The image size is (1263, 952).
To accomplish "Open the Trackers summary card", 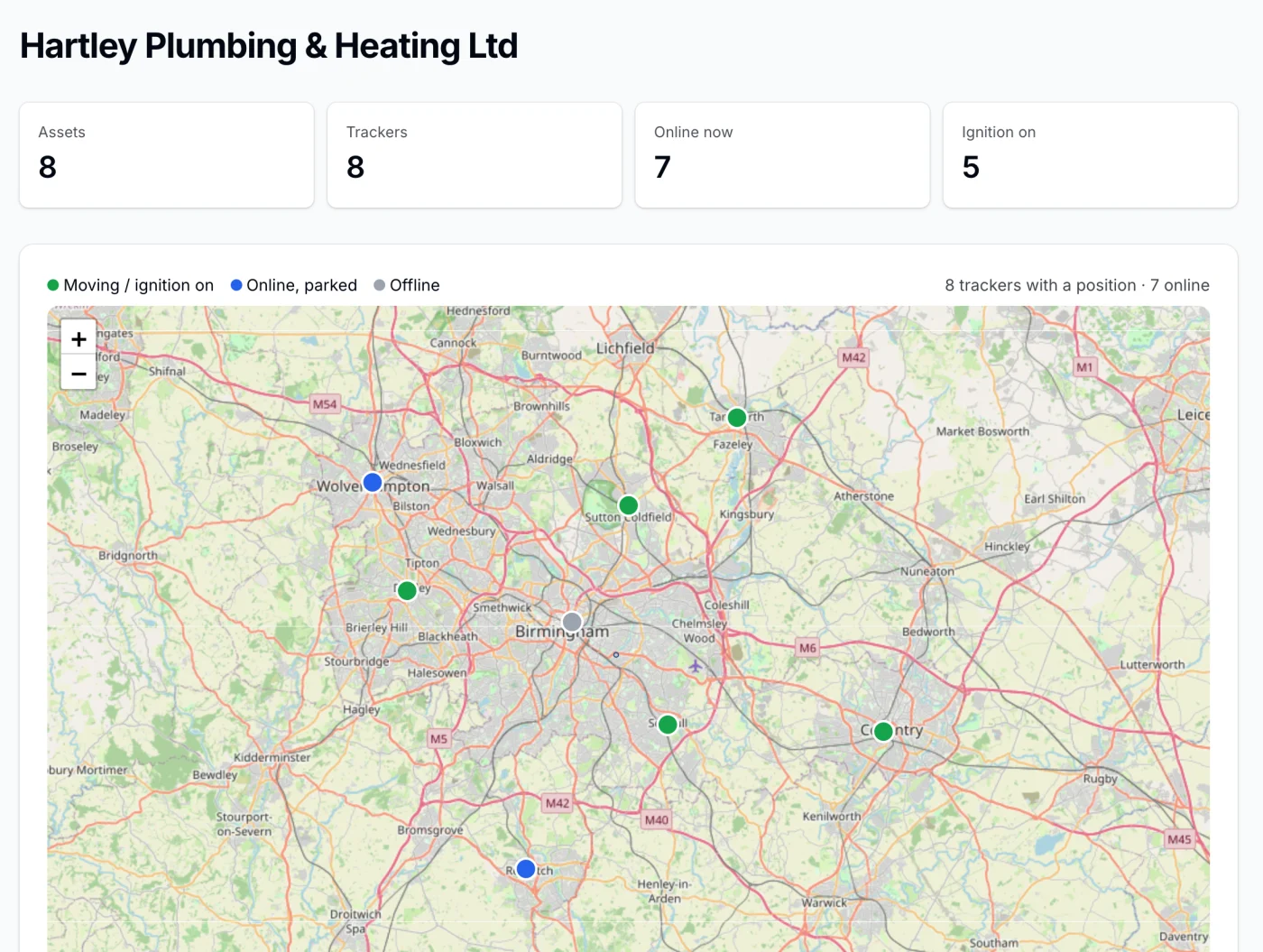I will click(475, 155).
